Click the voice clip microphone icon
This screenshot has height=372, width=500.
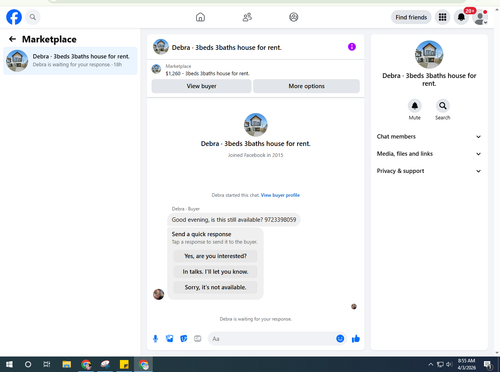tap(155, 339)
